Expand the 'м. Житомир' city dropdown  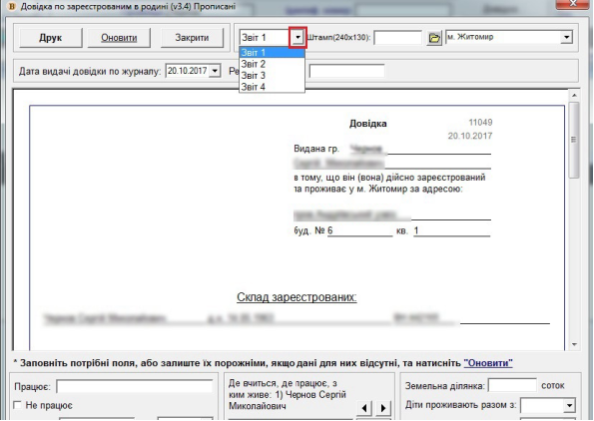tap(566, 37)
